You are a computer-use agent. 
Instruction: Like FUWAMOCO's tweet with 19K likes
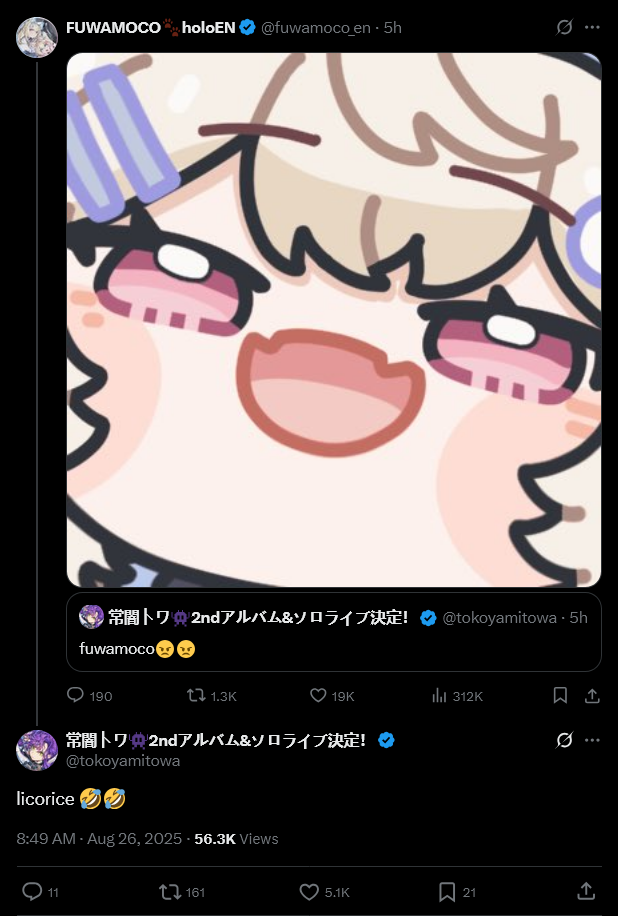pos(332,695)
